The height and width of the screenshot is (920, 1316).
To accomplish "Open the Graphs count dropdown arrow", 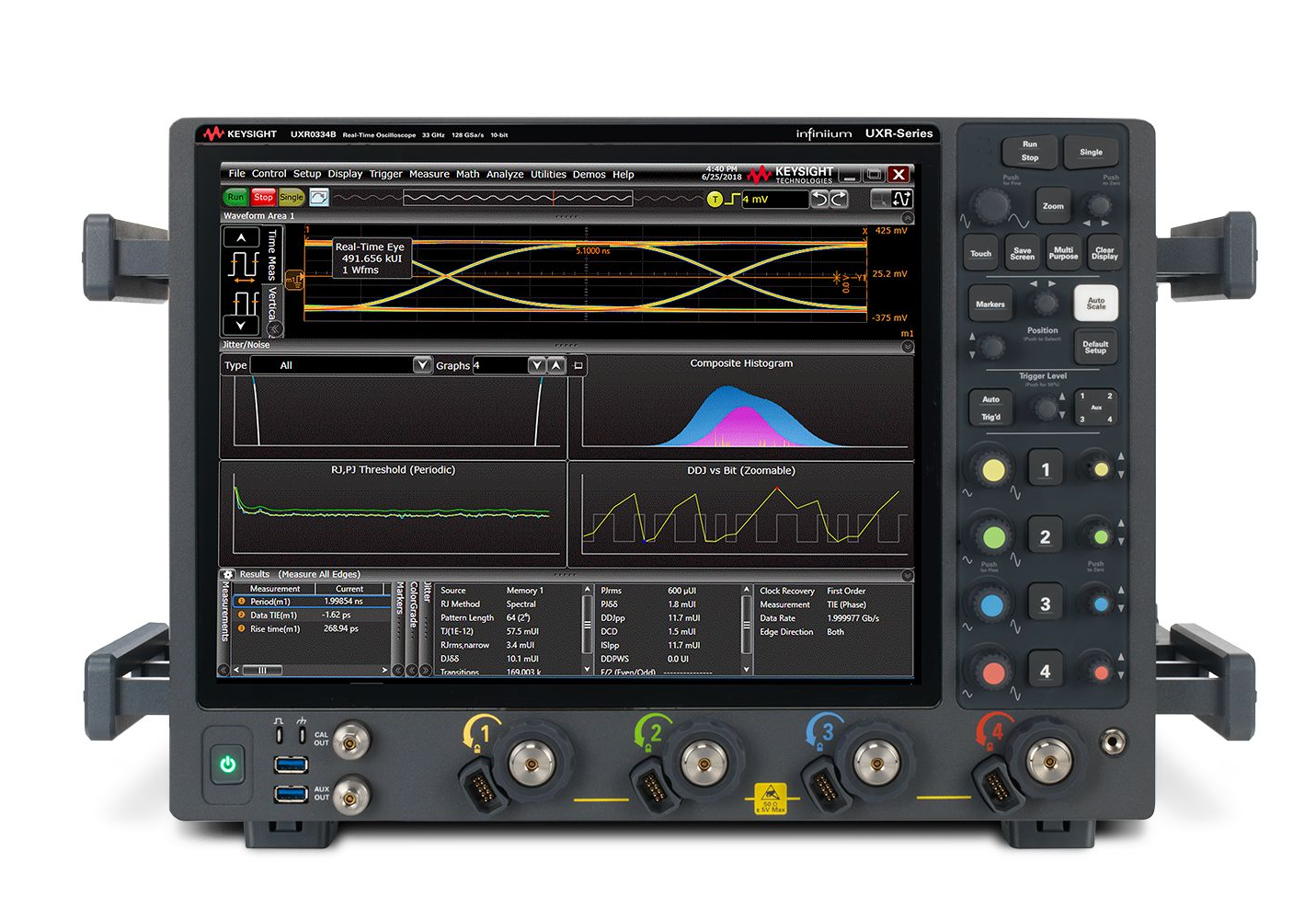I will tap(537, 365).
